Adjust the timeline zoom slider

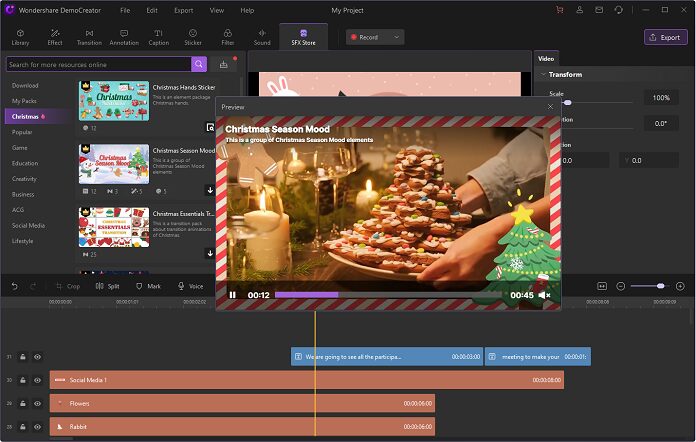point(660,286)
